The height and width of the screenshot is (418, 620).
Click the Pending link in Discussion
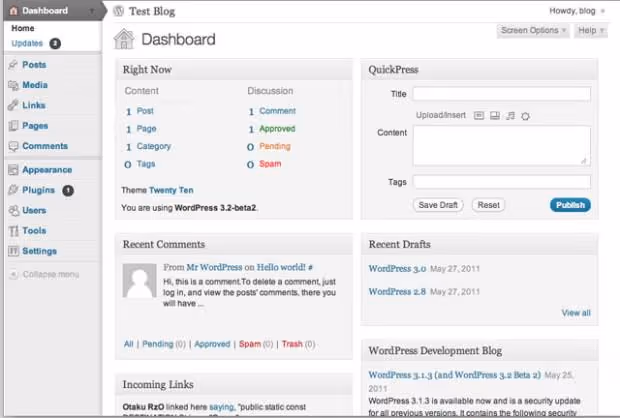tap(275, 146)
